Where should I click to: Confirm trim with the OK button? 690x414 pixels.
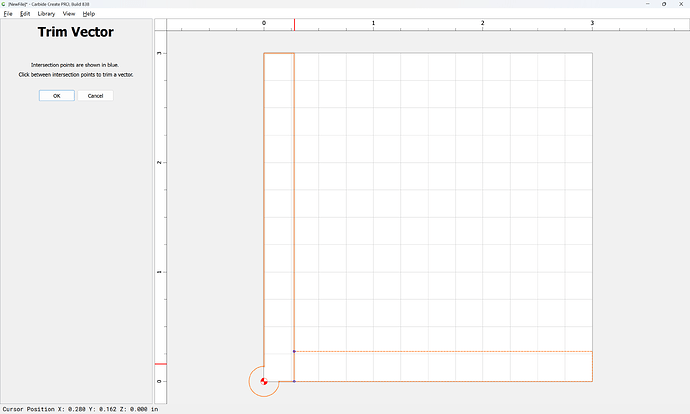click(x=57, y=95)
